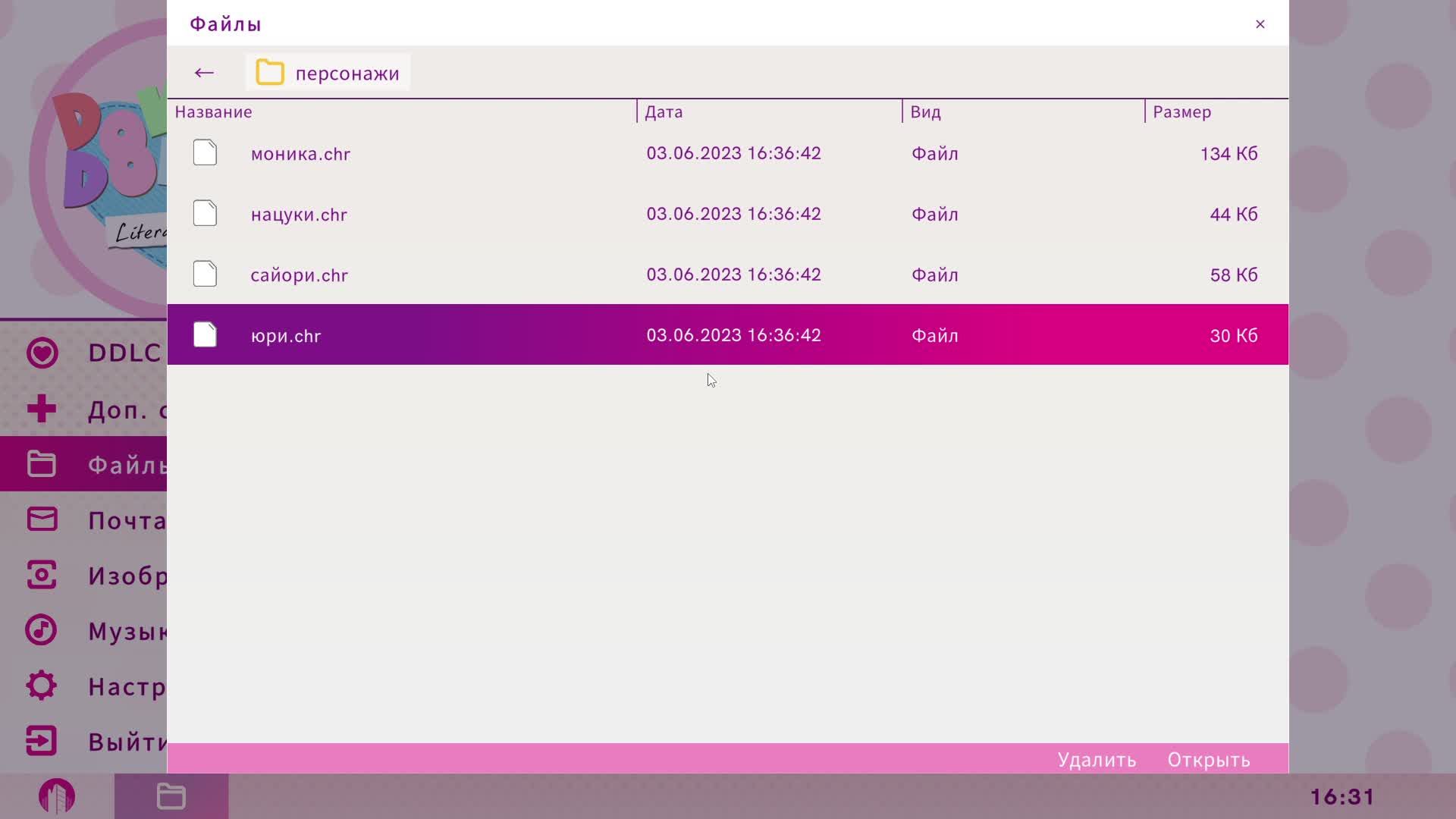
Task: Click the персонажи folder icon in path bar
Action: pos(270,73)
